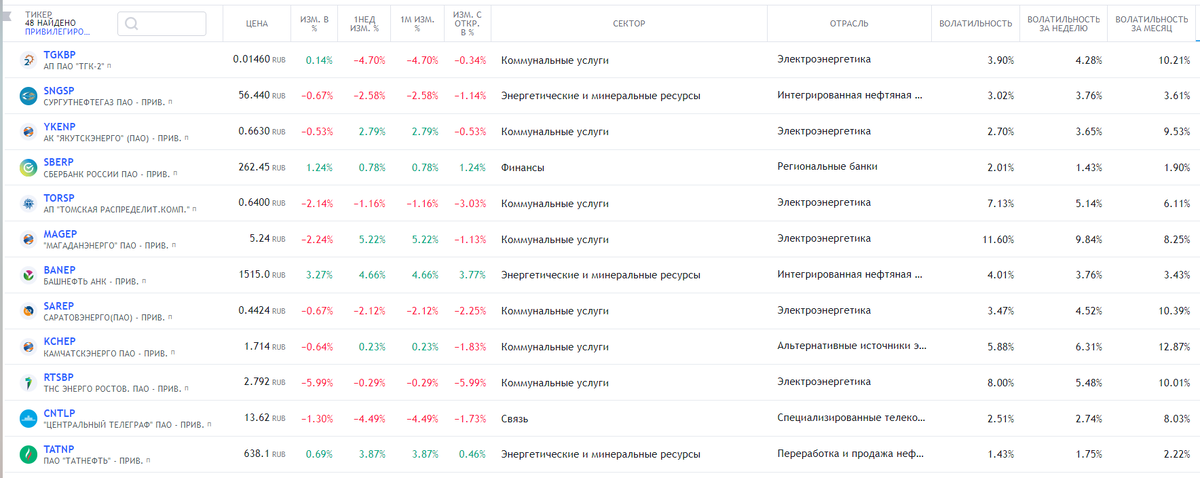
Task: Focus the ticker search field
Action: coord(162,23)
